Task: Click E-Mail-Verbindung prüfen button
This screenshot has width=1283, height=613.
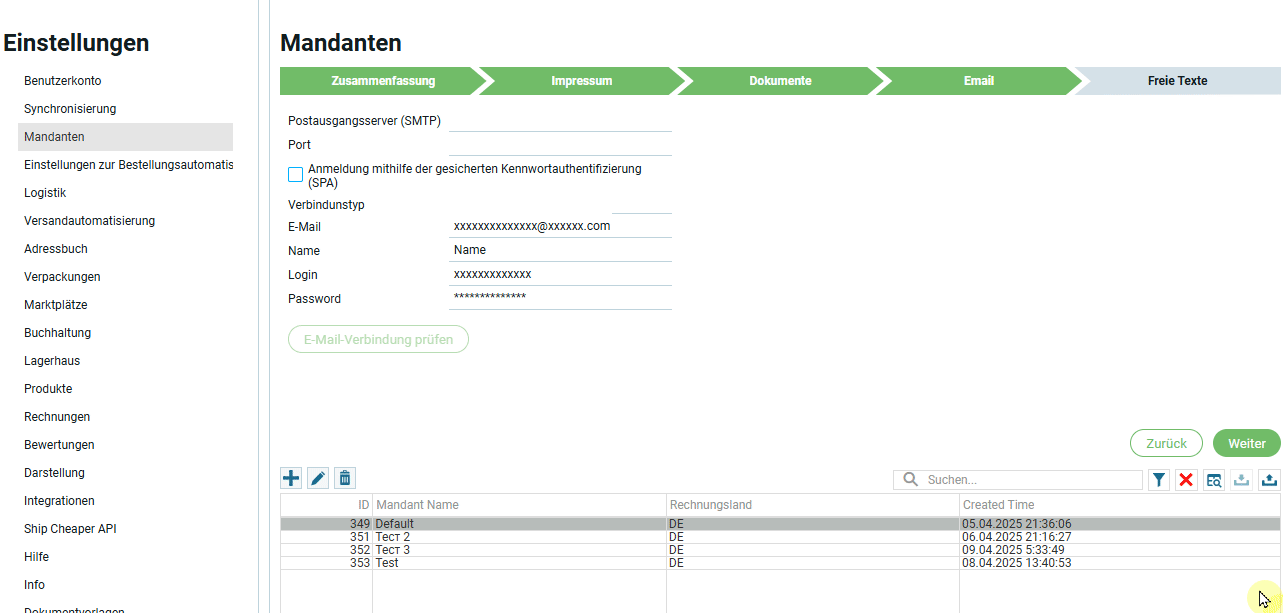Action: point(378,340)
